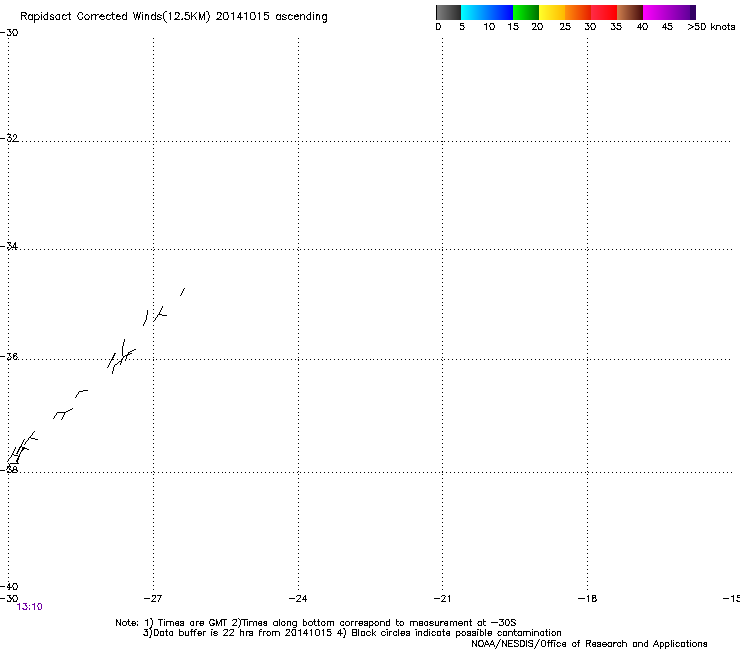
Task: Click the -32 latitude axis label
Action: [x=9, y=138]
